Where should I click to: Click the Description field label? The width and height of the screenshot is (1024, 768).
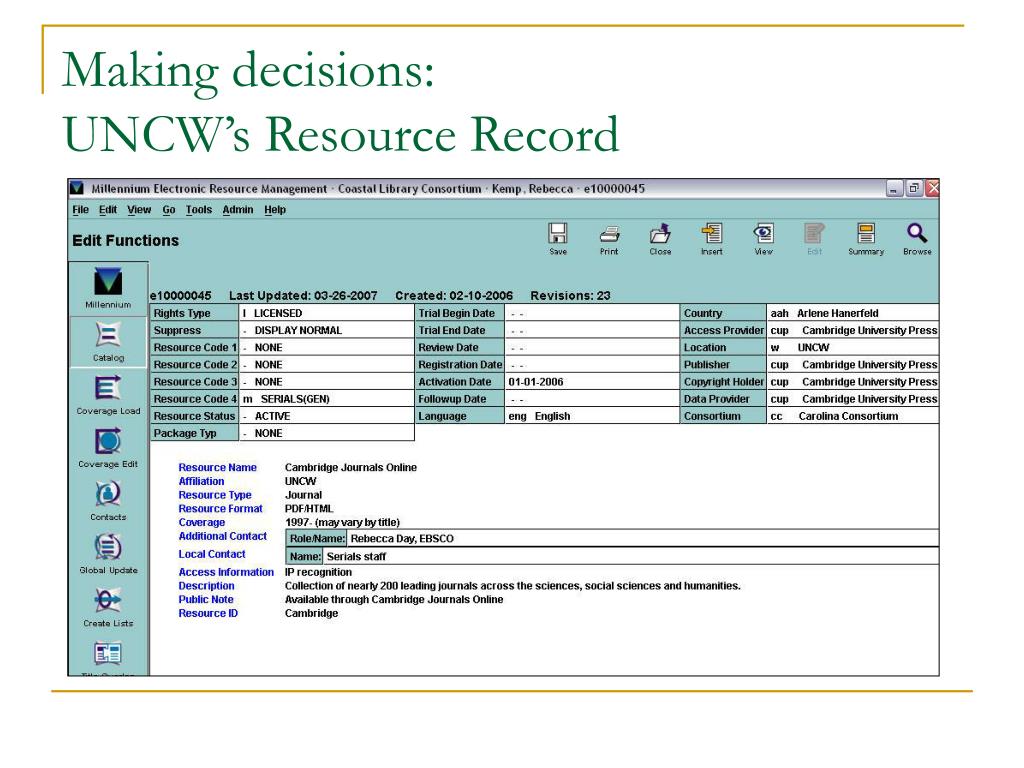point(206,586)
